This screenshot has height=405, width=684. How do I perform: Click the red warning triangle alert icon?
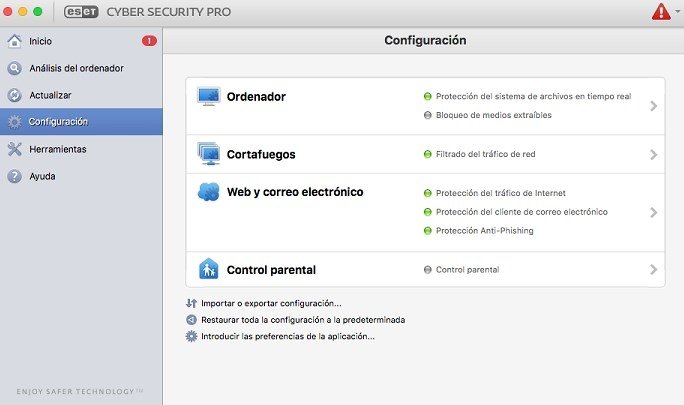tap(661, 12)
